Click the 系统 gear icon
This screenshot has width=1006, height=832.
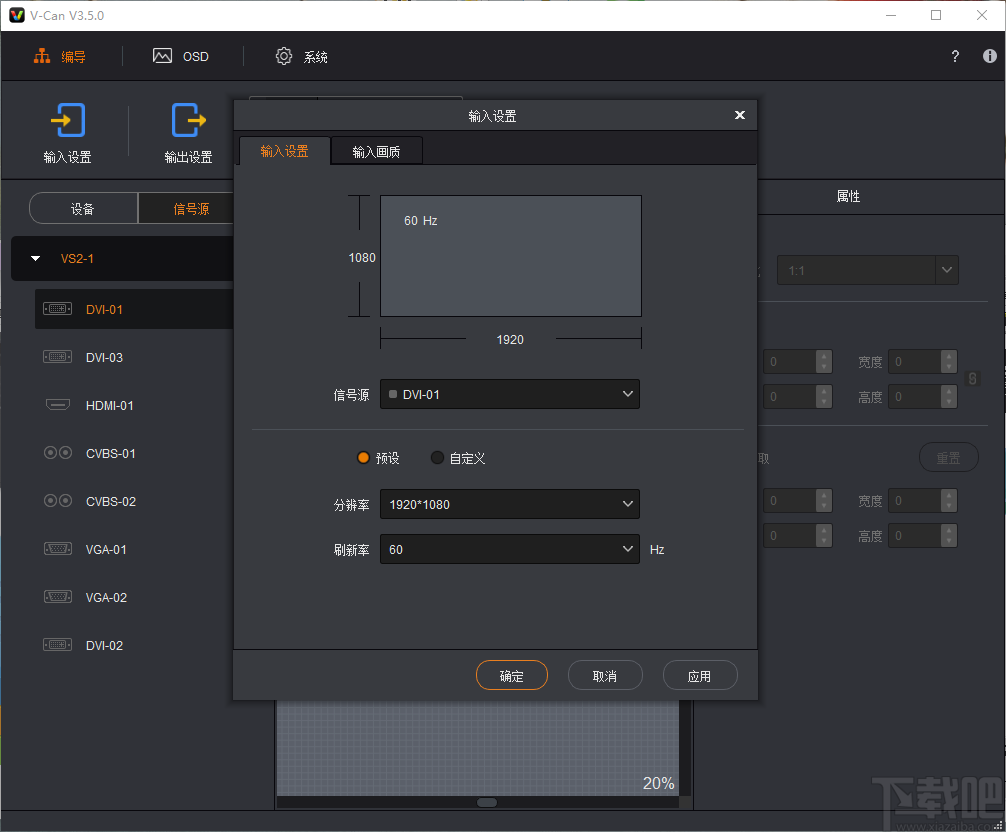point(284,56)
